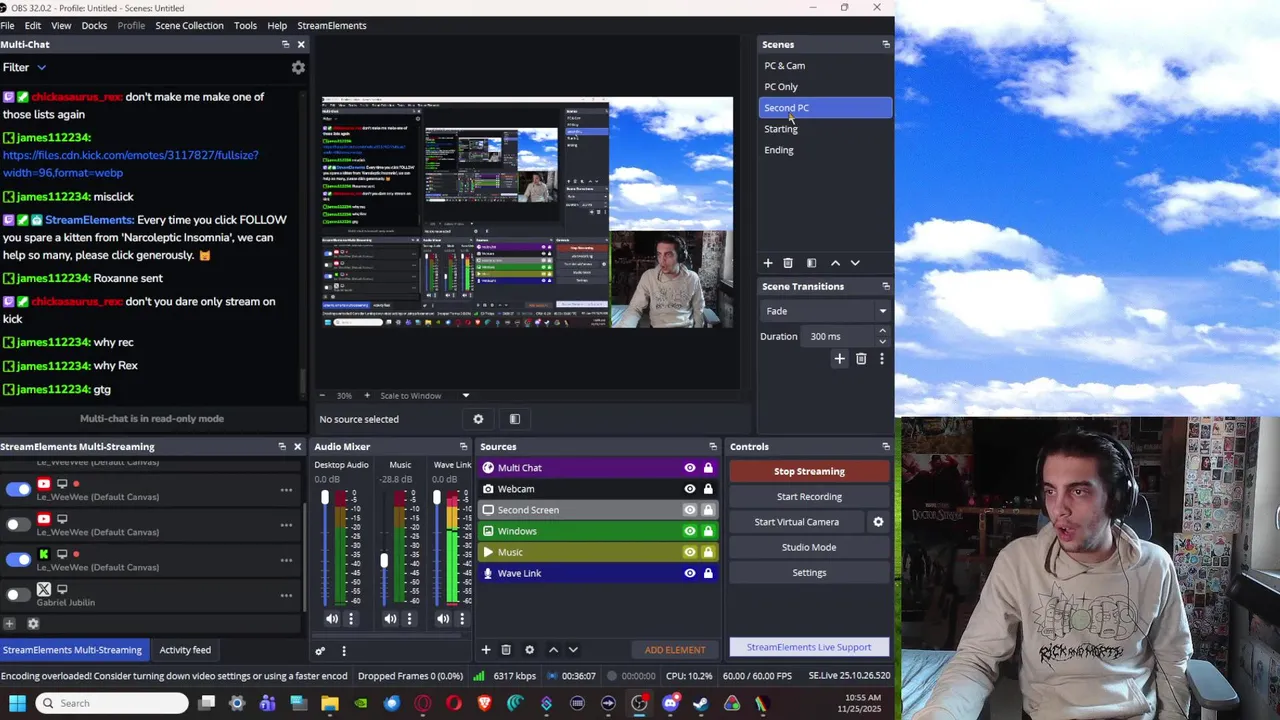The image size is (1280, 720).
Task: Enable Studio Mode
Action: click(x=809, y=547)
